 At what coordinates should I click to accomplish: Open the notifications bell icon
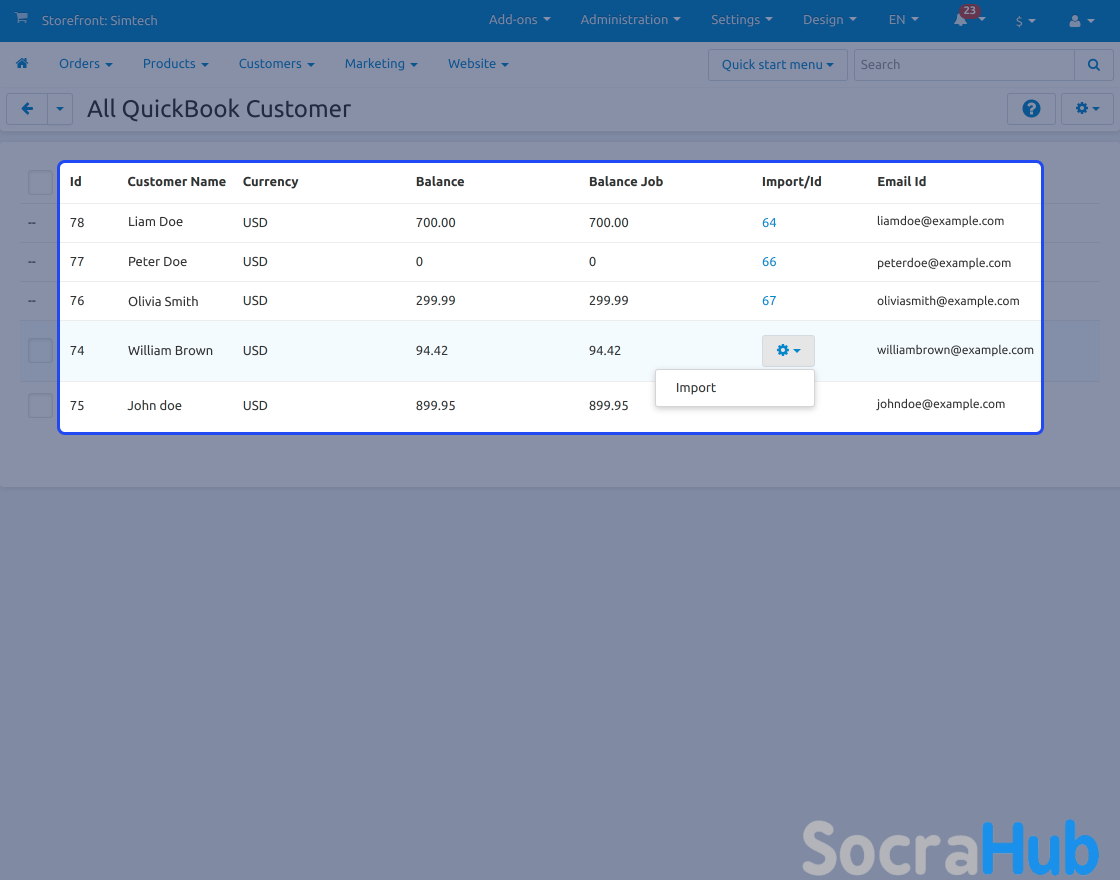(961, 20)
